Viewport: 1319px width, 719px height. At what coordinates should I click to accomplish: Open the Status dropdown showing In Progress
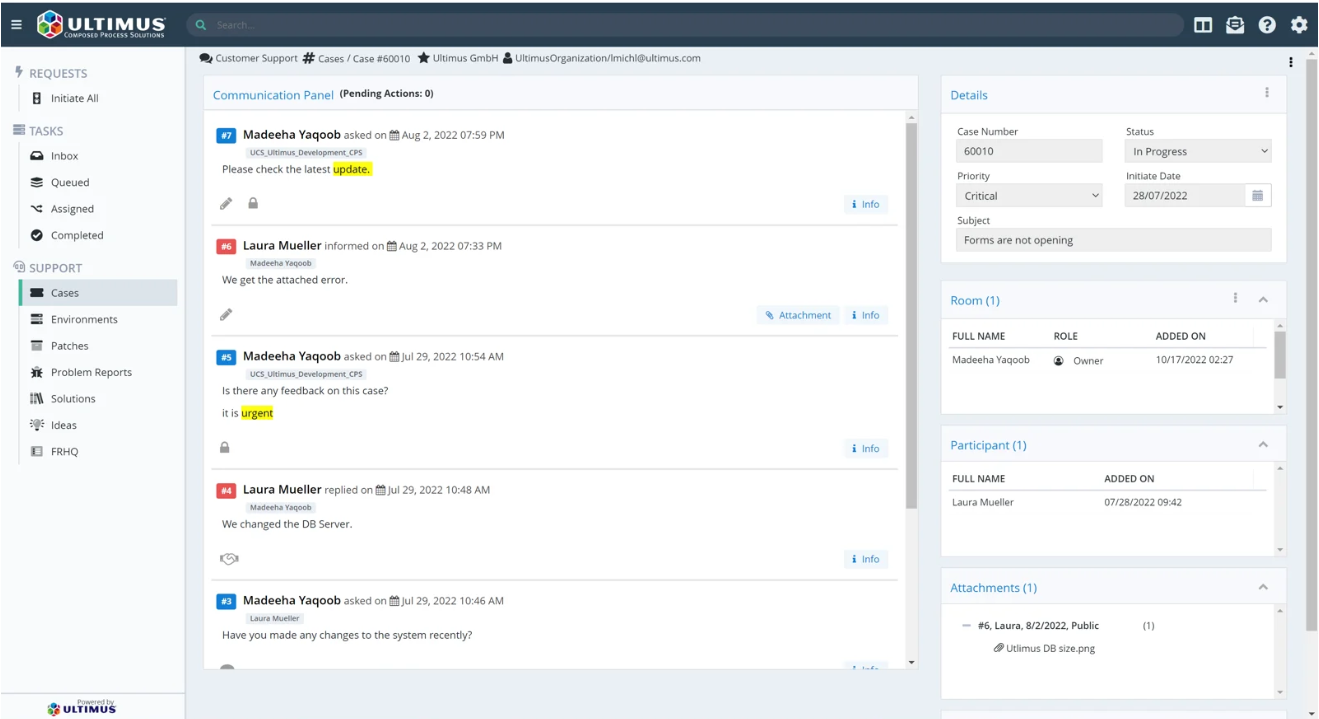(x=1198, y=151)
